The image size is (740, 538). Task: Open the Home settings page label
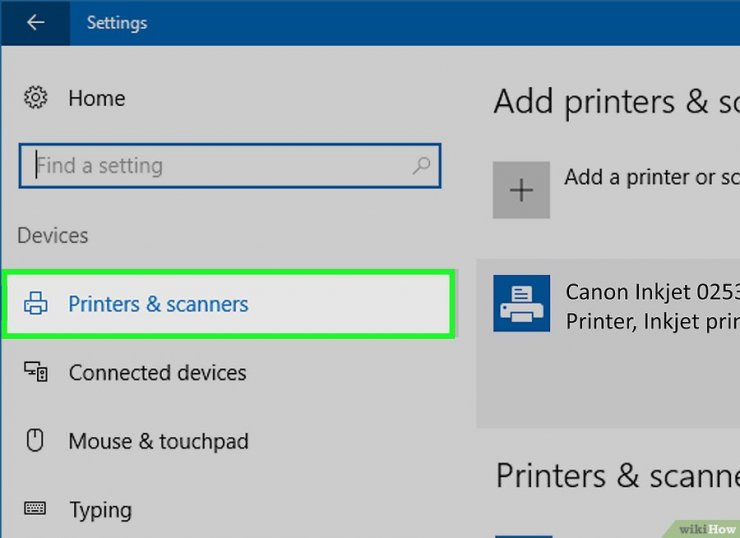click(97, 98)
